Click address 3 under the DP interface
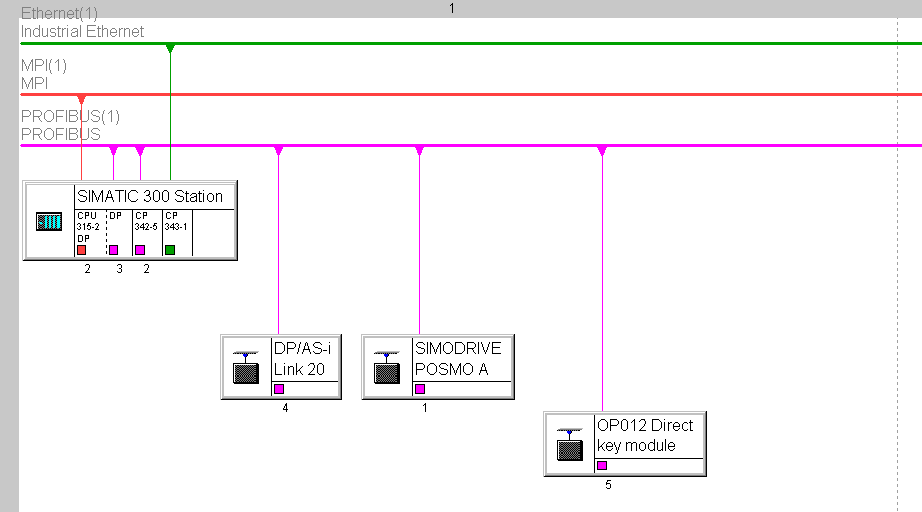 tap(119, 269)
